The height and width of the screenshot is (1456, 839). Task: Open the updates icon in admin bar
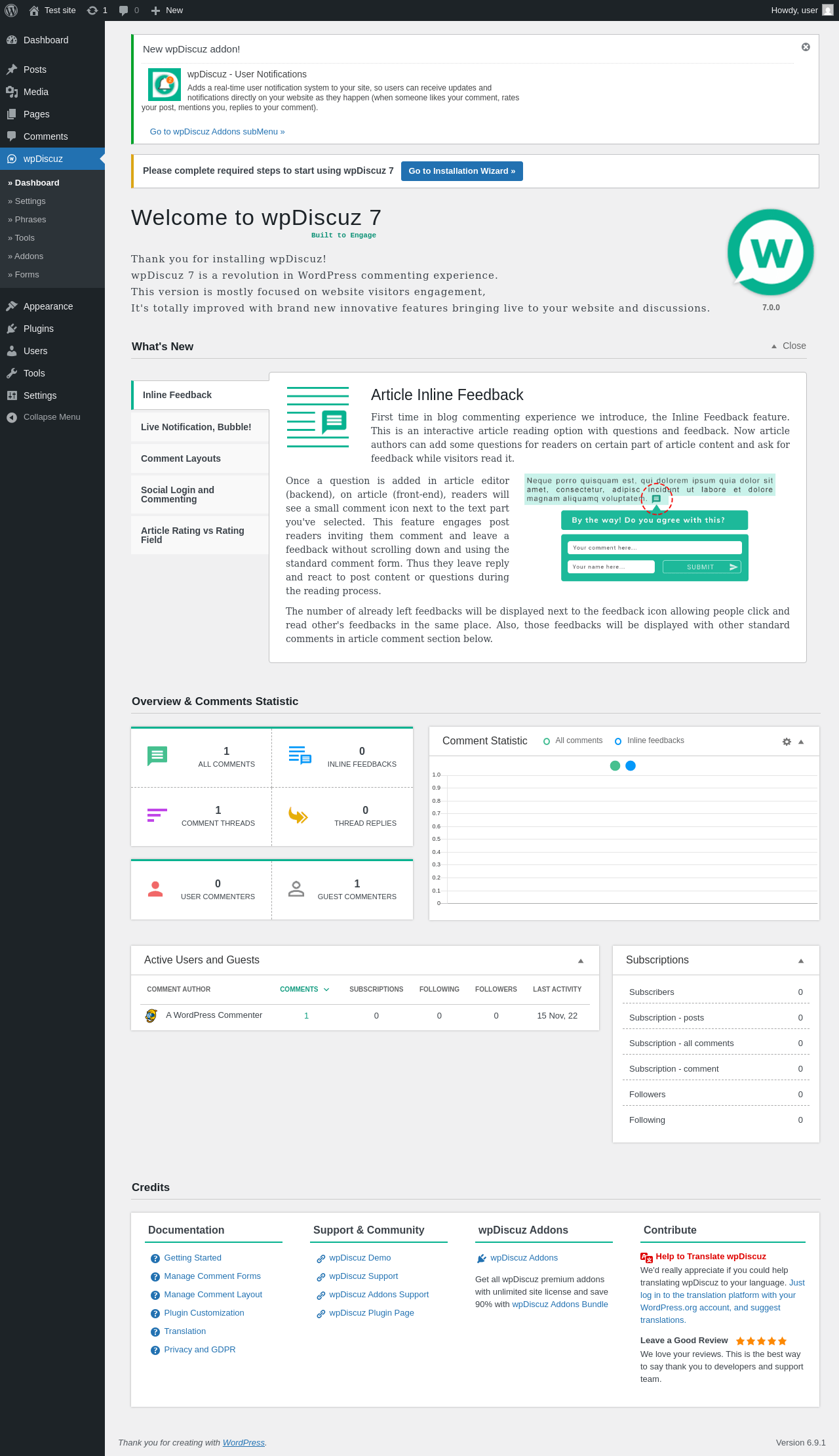click(x=92, y=10)
